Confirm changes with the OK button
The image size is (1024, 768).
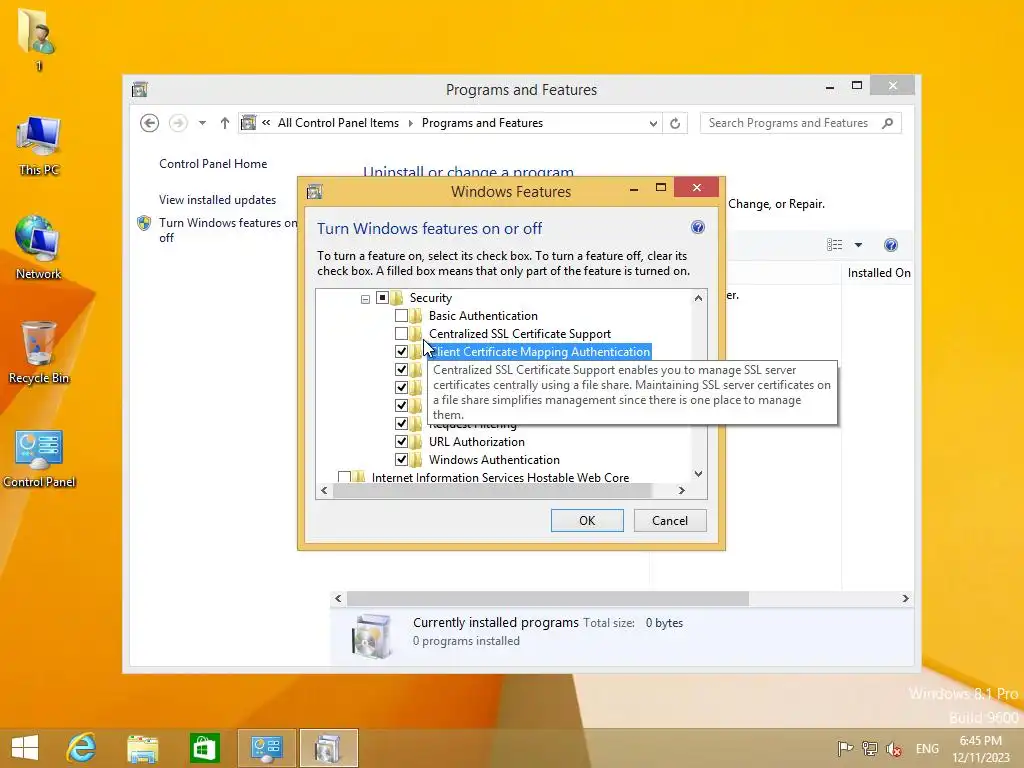click(x=587, y=520)
